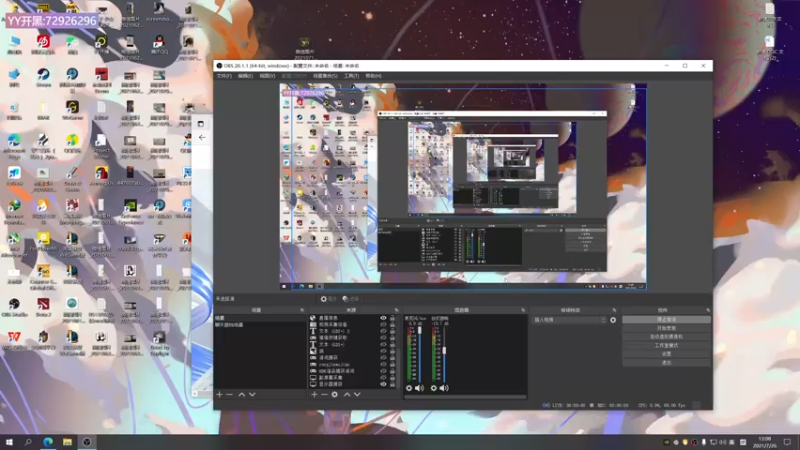Open Filters (滤镜) above the source list
Viewport: 800px width, 450px height.
(x=351, y=299)
